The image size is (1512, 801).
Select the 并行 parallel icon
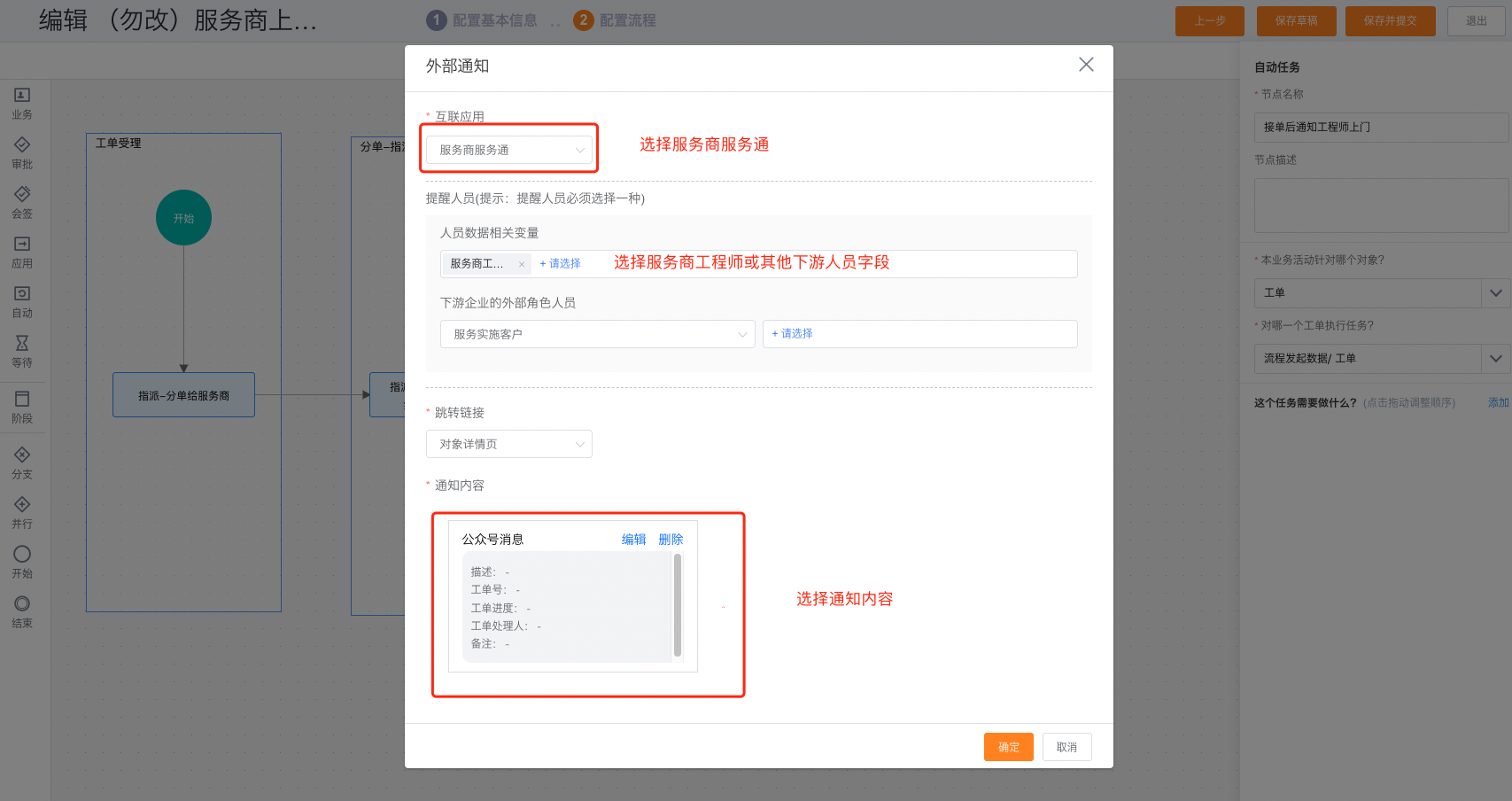(x=22, y=504)
